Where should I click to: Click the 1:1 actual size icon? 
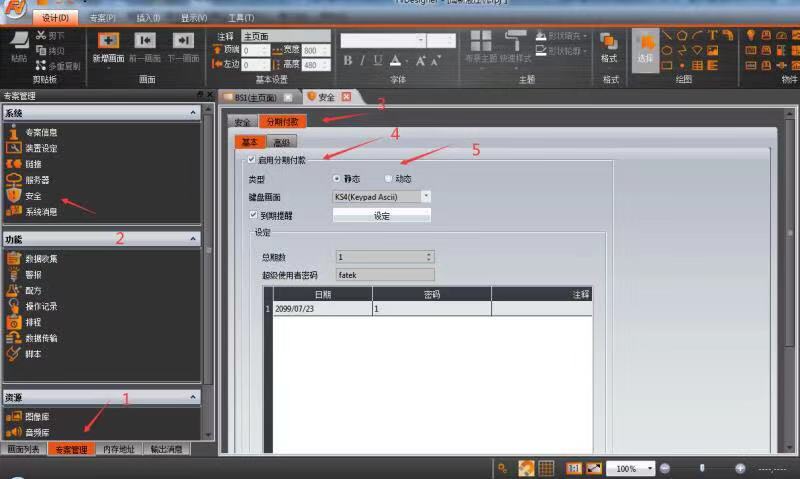573,468
